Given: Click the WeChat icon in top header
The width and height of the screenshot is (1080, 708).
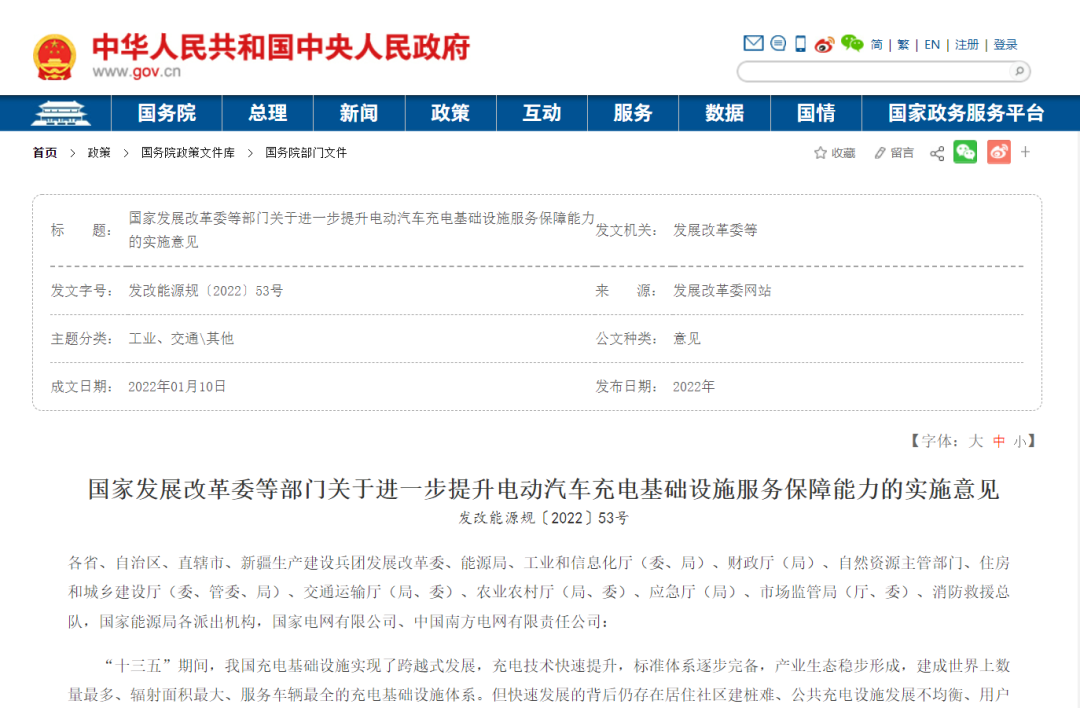Looking at the screenshot, I should [x=851, y=43].
